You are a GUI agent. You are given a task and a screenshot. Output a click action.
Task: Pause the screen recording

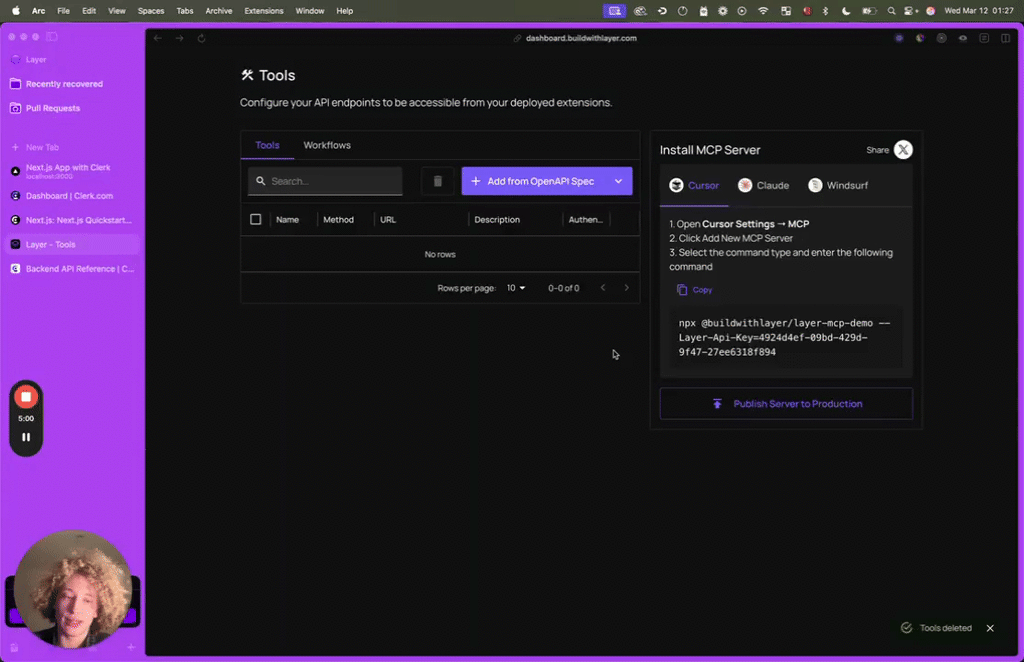point(26,437)
